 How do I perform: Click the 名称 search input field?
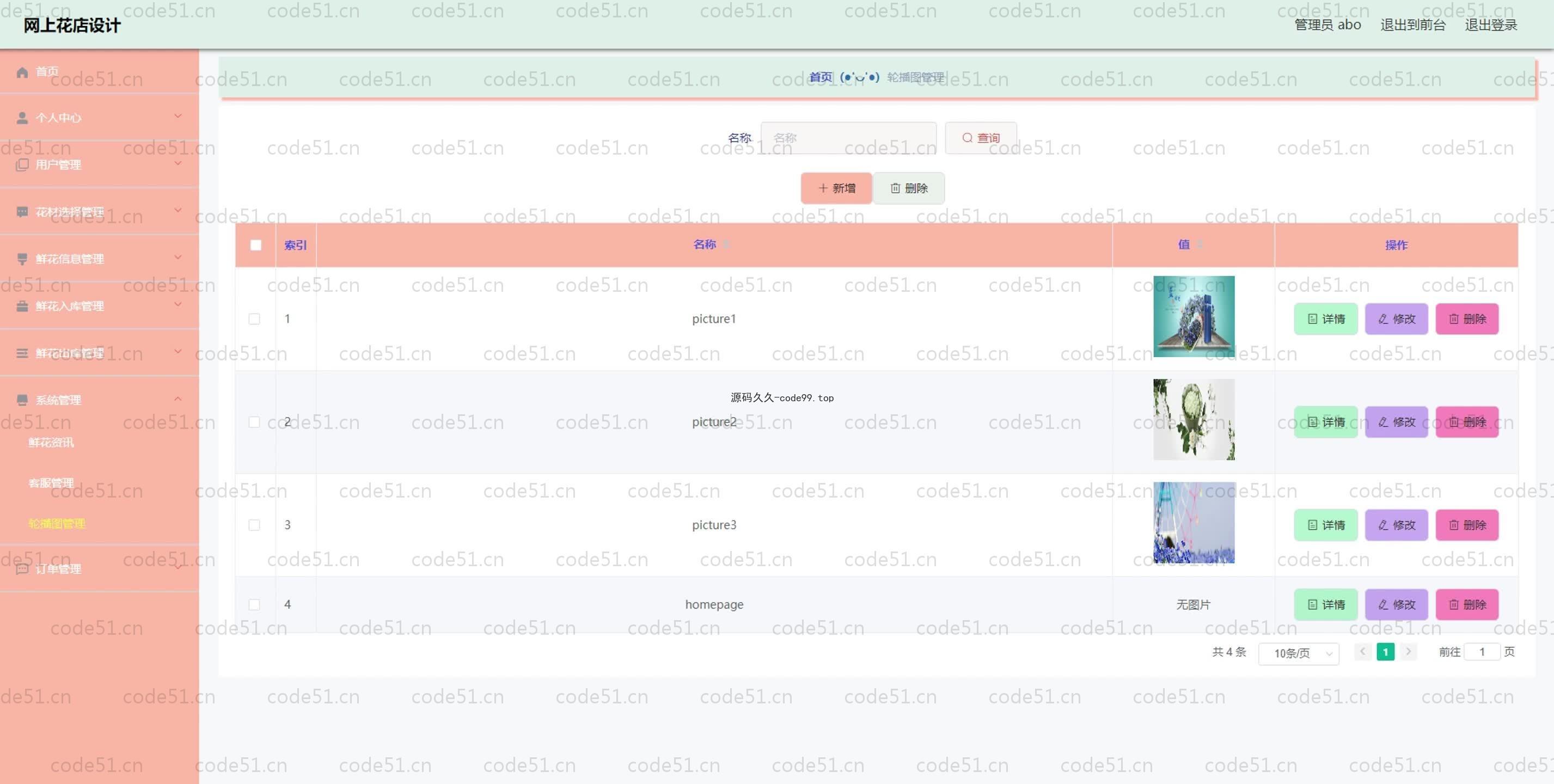click(848, 138)
